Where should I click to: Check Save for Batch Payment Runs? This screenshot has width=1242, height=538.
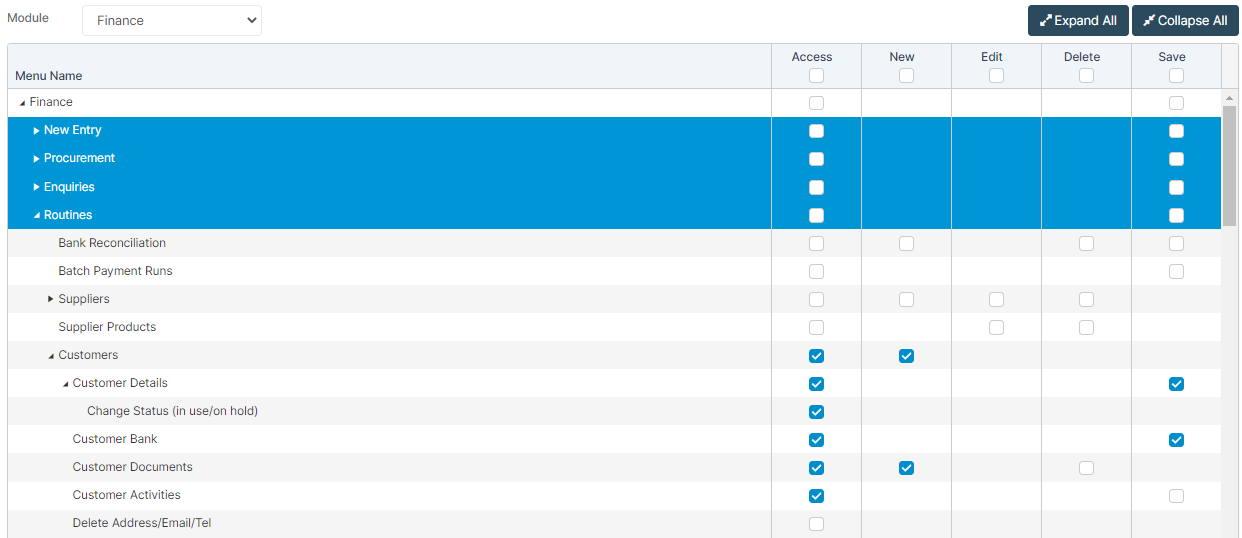(1176, 271)
